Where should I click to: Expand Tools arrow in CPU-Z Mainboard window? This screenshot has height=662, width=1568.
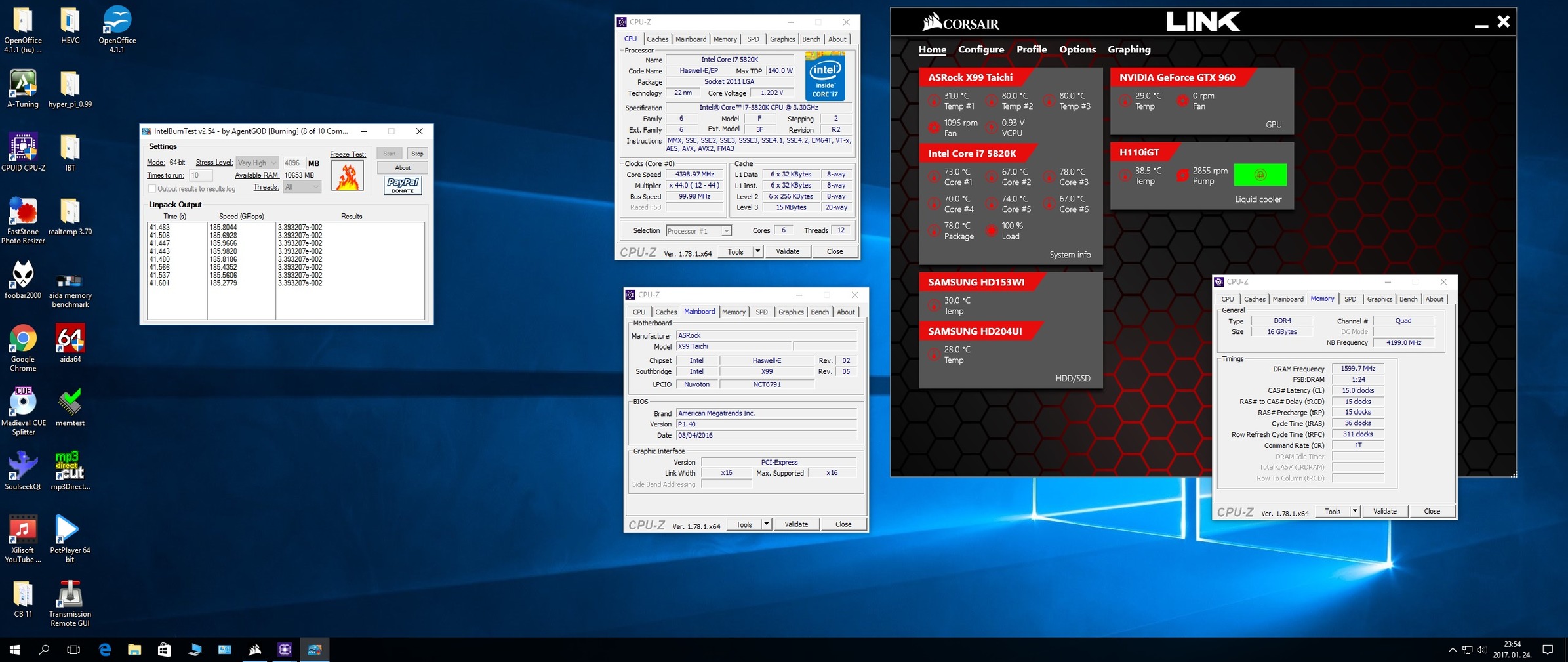click(x=766, y=524)
